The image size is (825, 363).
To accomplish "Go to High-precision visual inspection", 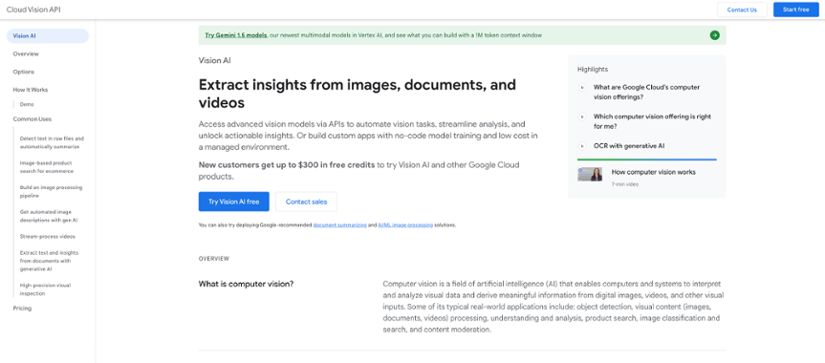I will (45, 289).
